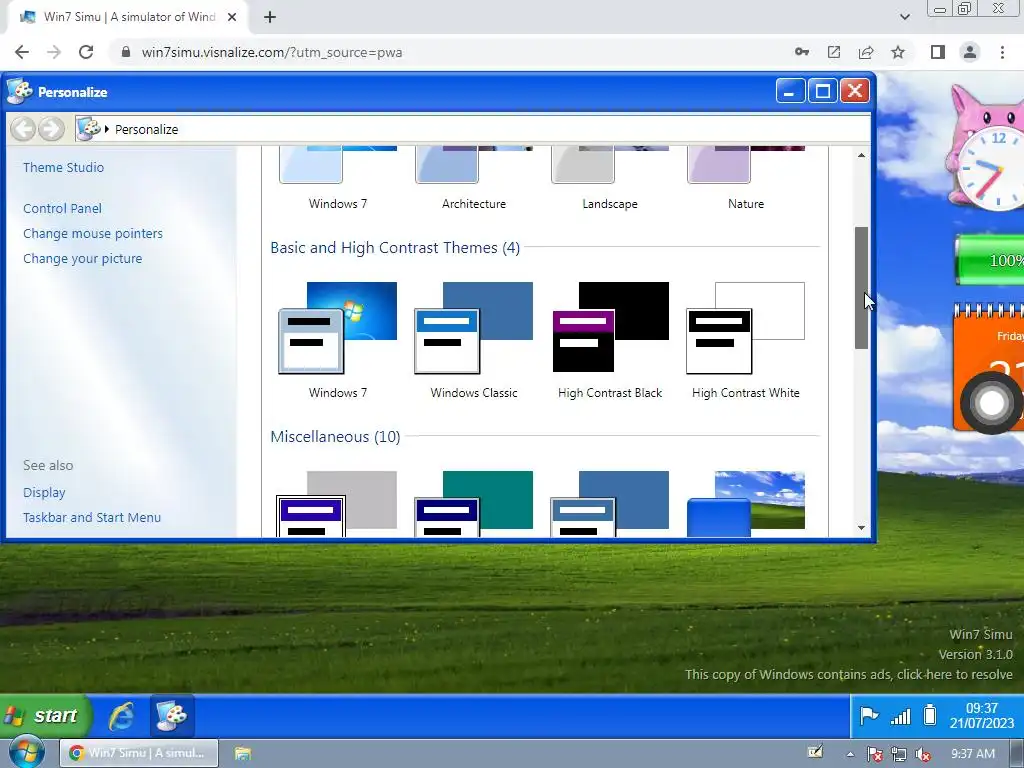1024x768 pixels.
Task: Click Chrome Win7 Simu taskbar button
Action: point(139,753)
